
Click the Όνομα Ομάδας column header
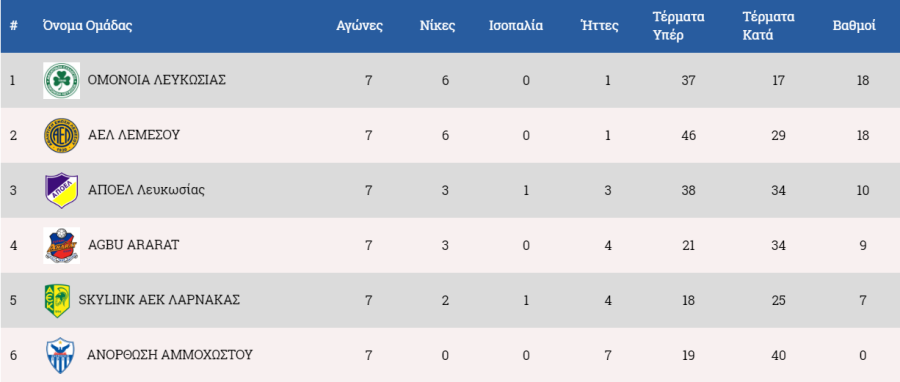pyautogui.click(x=87, y=26)
